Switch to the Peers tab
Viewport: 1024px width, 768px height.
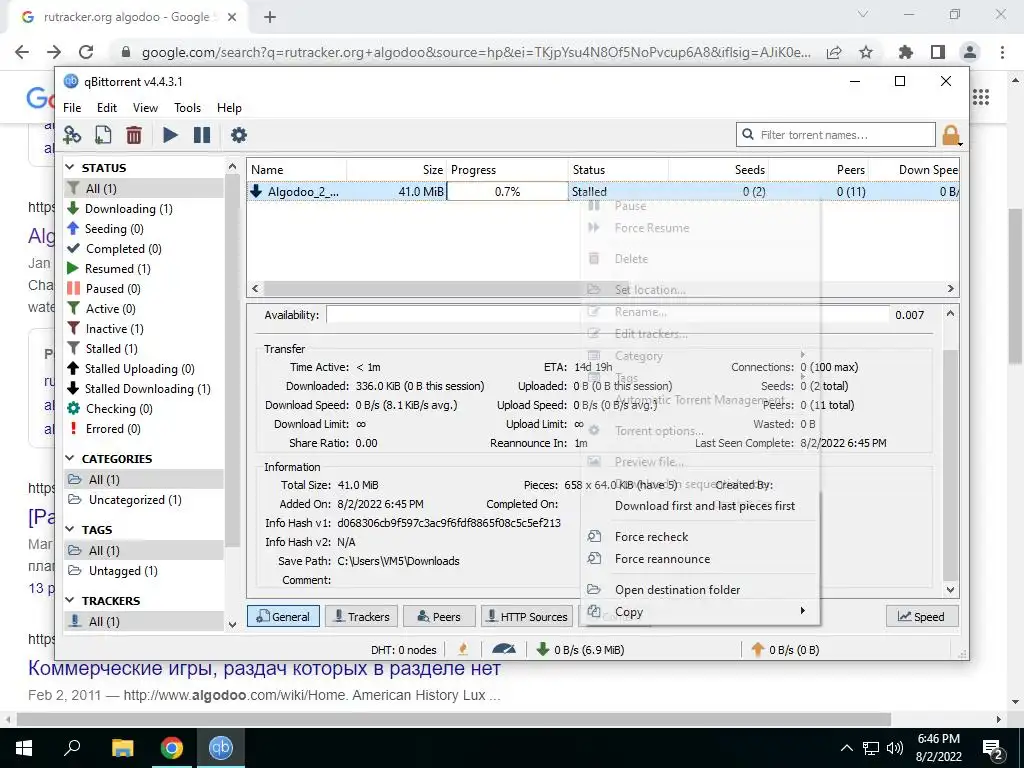(439, 616)
